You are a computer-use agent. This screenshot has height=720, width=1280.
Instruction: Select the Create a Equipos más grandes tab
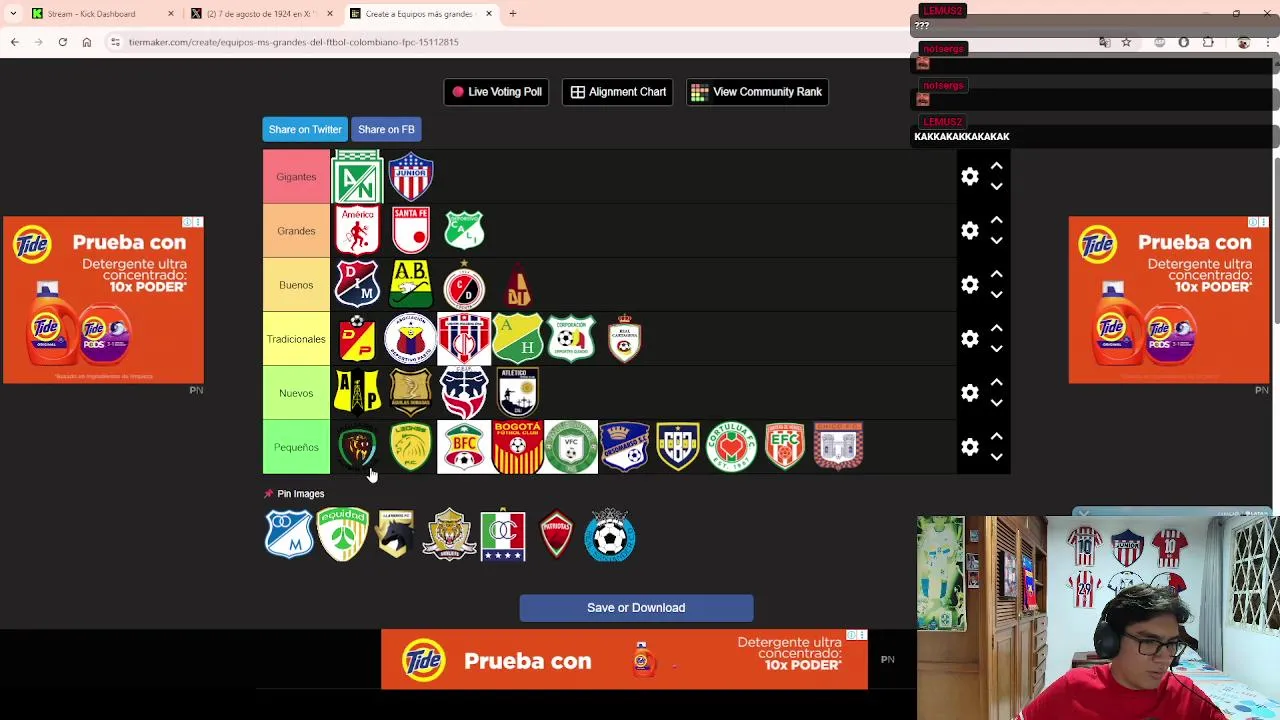click(421, 14)
